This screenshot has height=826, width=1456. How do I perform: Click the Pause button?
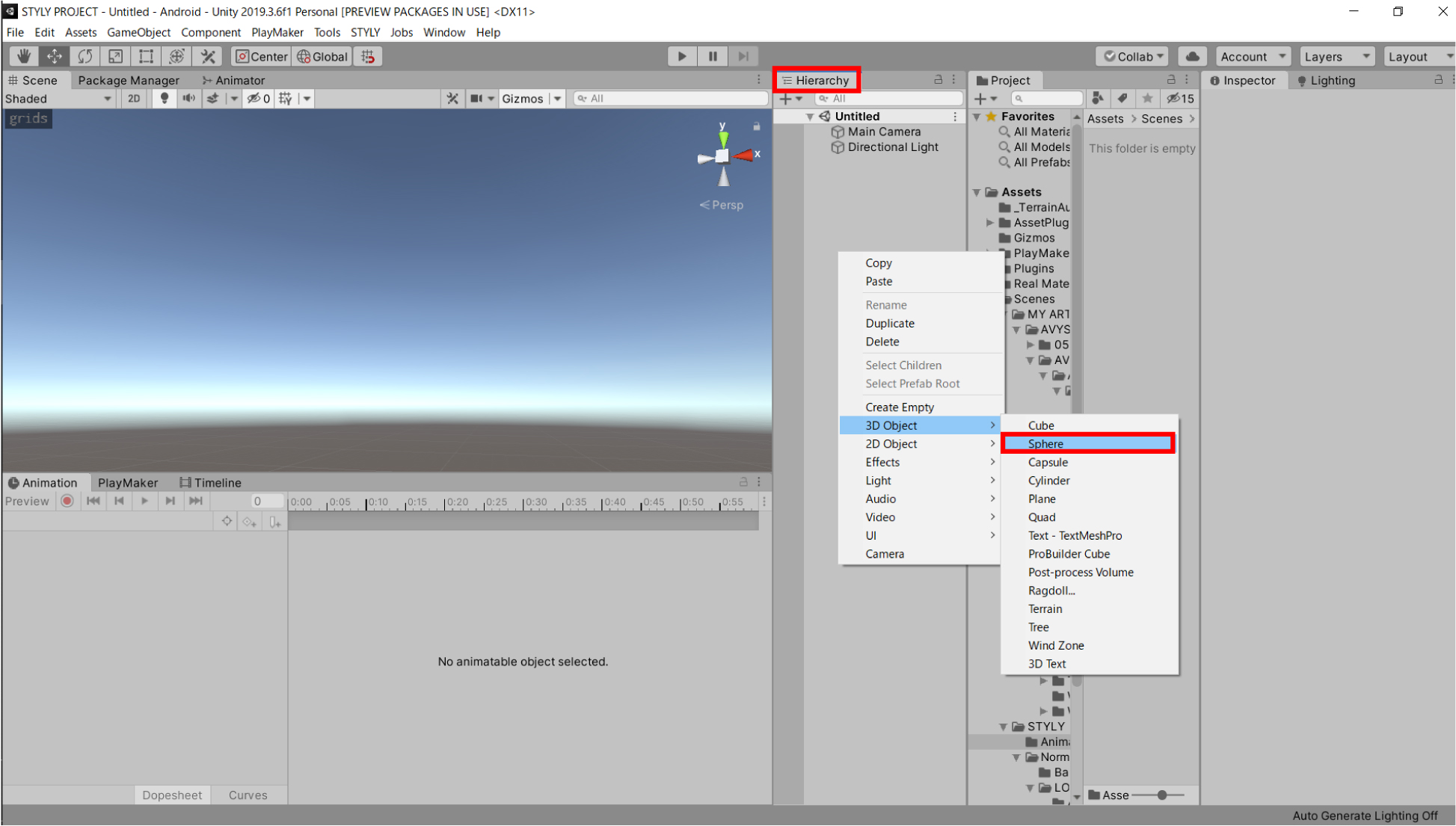713,56
